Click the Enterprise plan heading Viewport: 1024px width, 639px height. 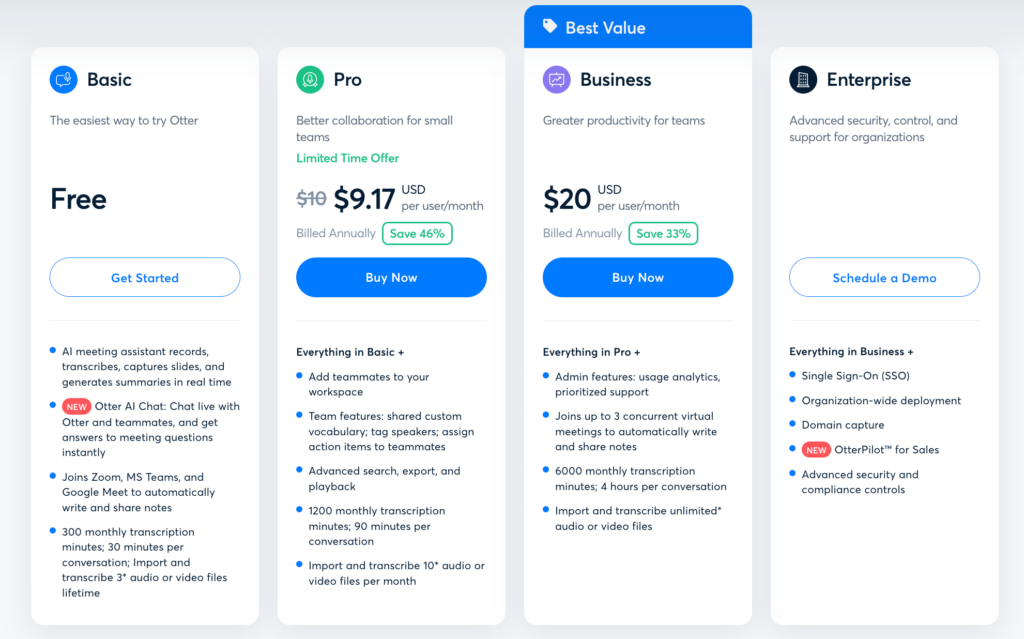tap(868, 80)
